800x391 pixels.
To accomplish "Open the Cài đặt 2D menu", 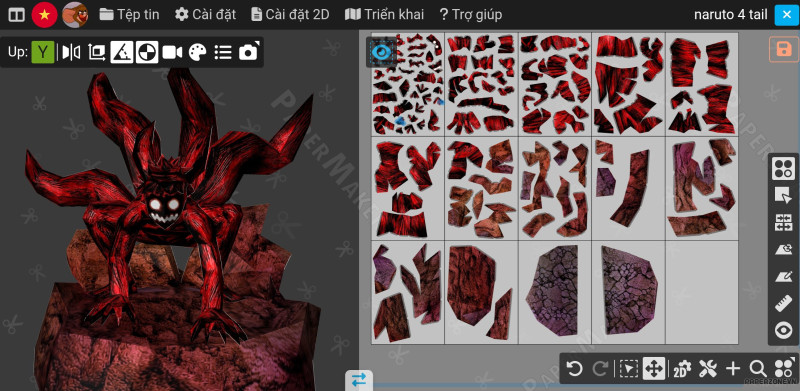I will pyautogui.click(x=290, y=15).
